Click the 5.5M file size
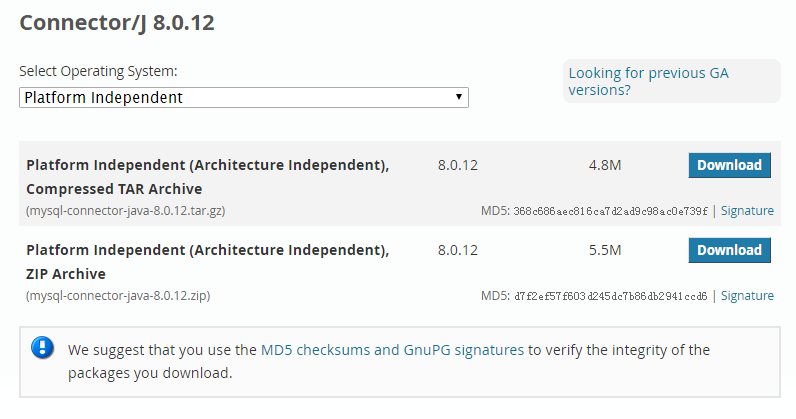 click(x=605, y=250)
